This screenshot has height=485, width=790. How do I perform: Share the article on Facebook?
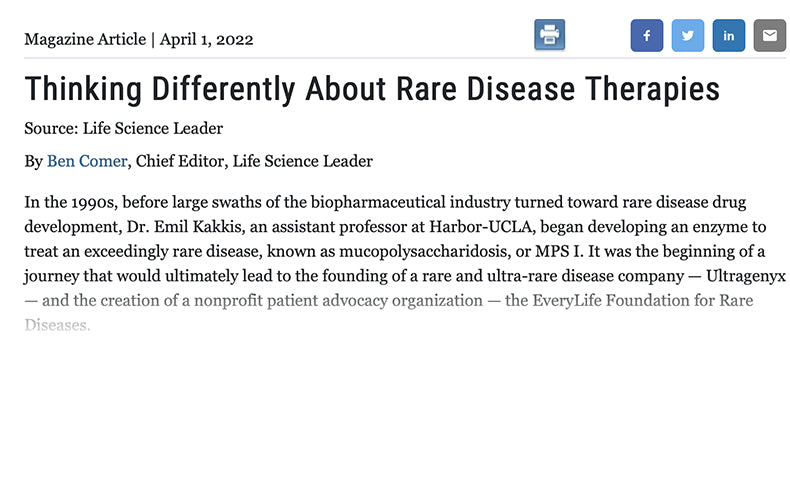[647, 35]
